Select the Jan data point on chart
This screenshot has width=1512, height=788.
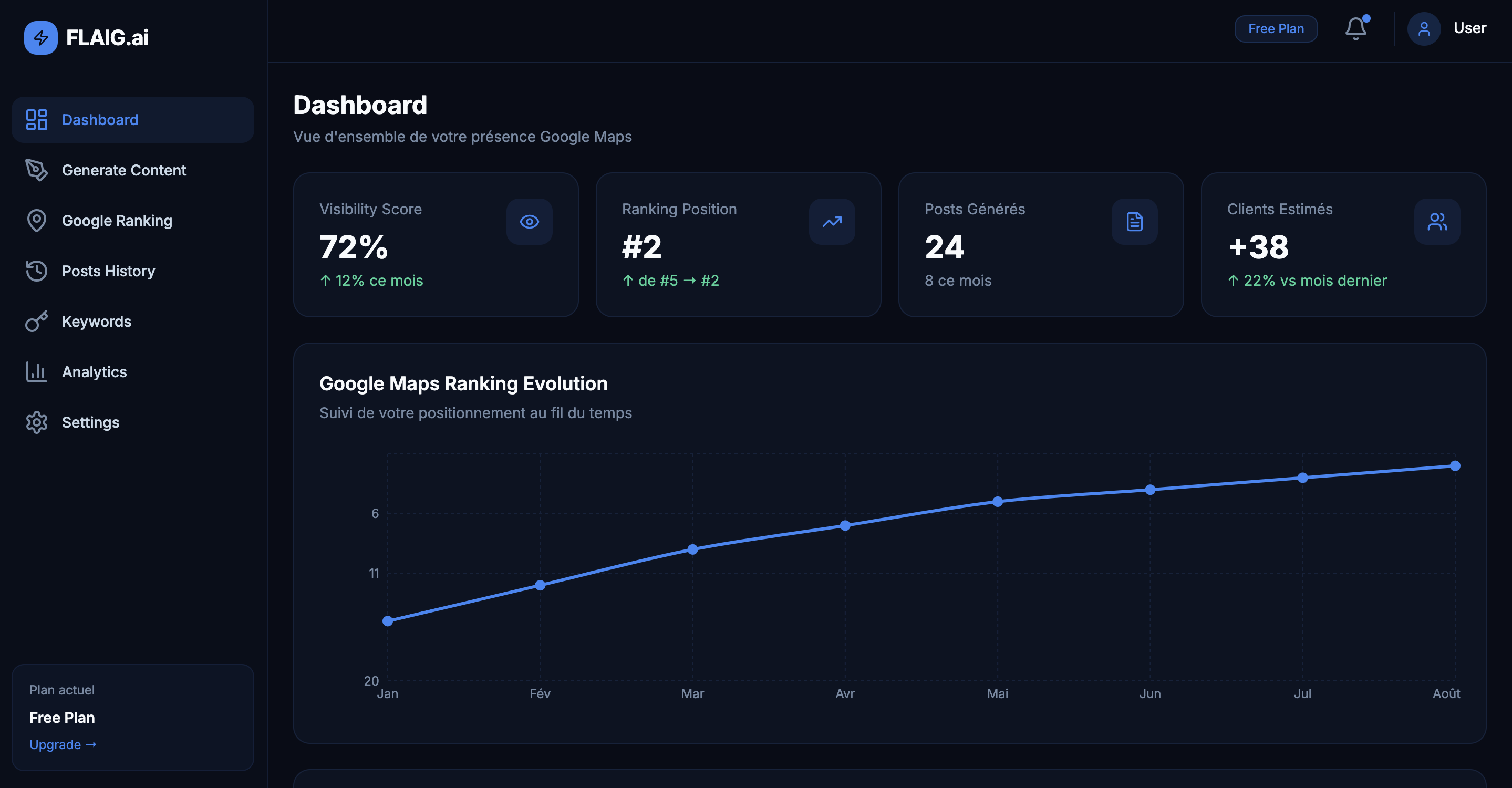[387, 621]
